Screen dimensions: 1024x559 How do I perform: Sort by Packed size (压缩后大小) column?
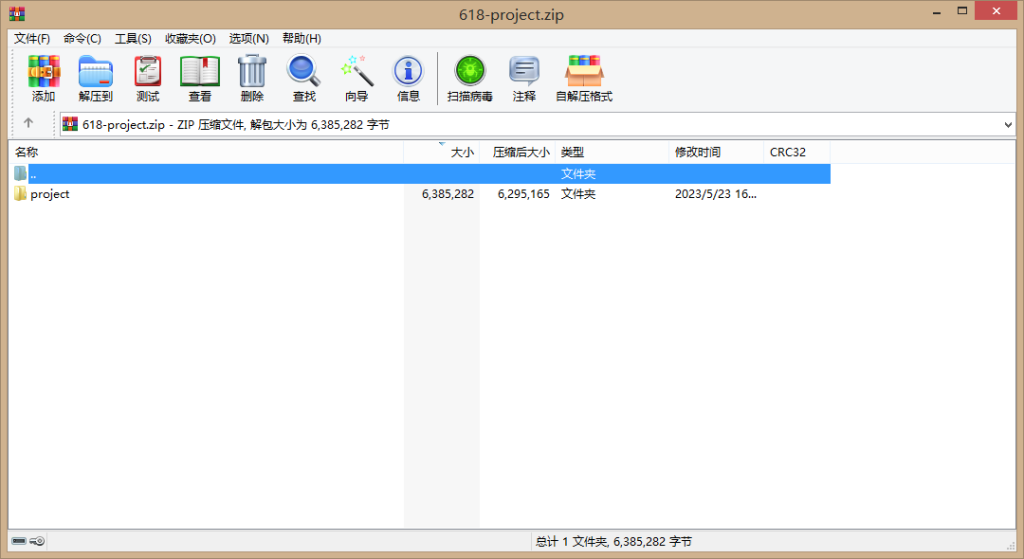pyautogui.click(x=517, y=152)
